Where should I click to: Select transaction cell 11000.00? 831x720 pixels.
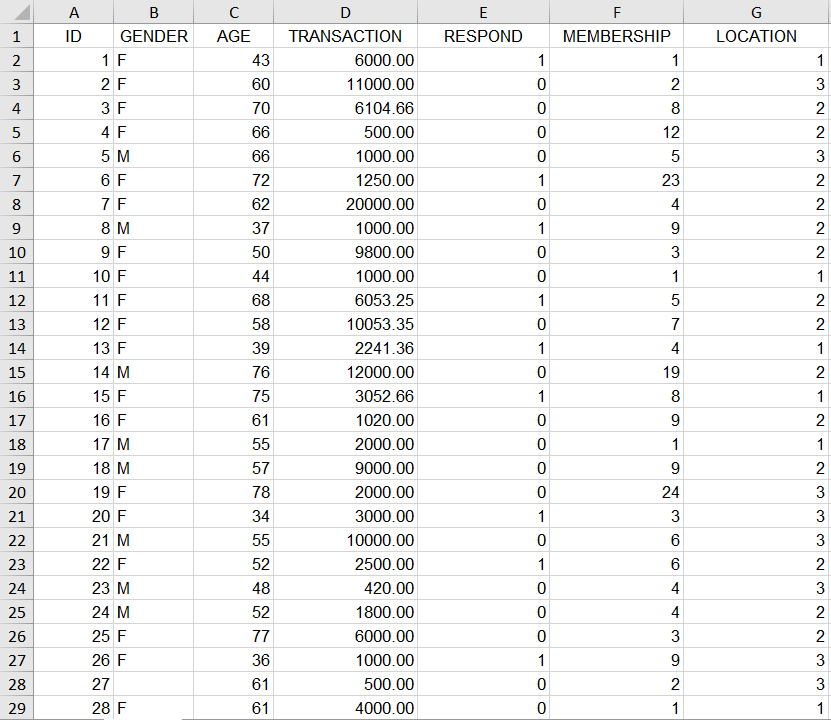pos(345,84)
